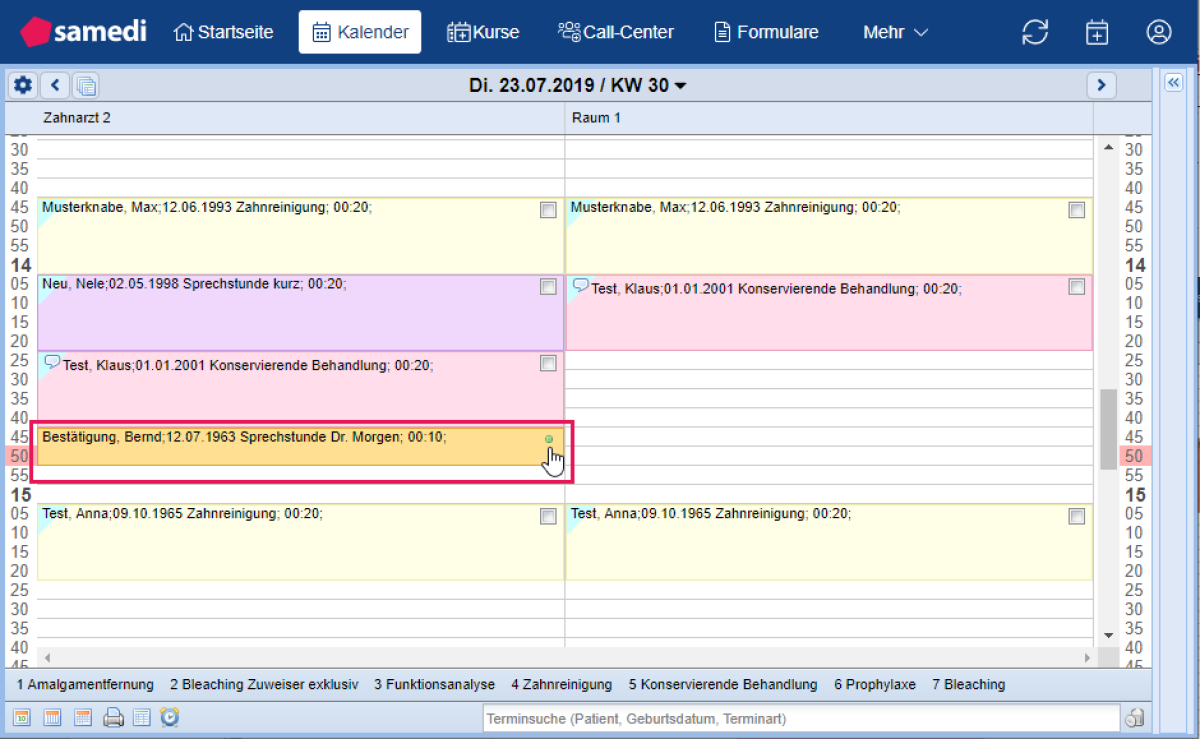Go to next day with right arrow button
This screenshot has height=739, width=1200.
coord(1101,86)
